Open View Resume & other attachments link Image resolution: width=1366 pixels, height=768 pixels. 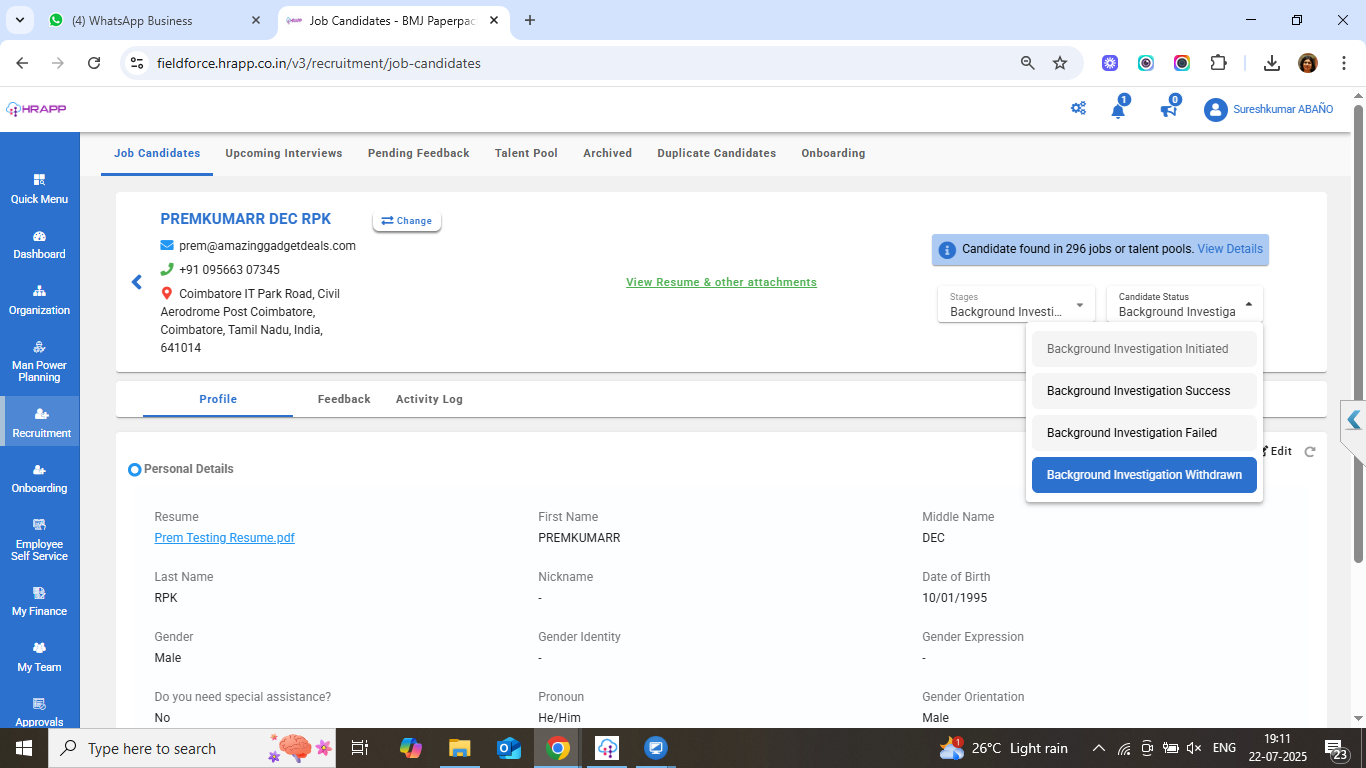point(721,282)
